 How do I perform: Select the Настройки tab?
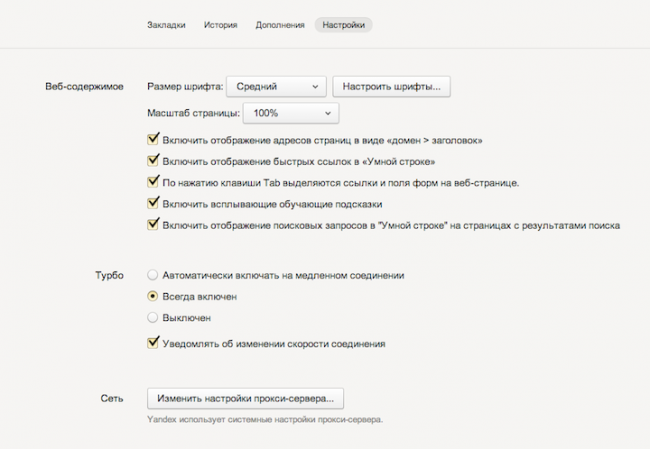[x=343, y=24]
